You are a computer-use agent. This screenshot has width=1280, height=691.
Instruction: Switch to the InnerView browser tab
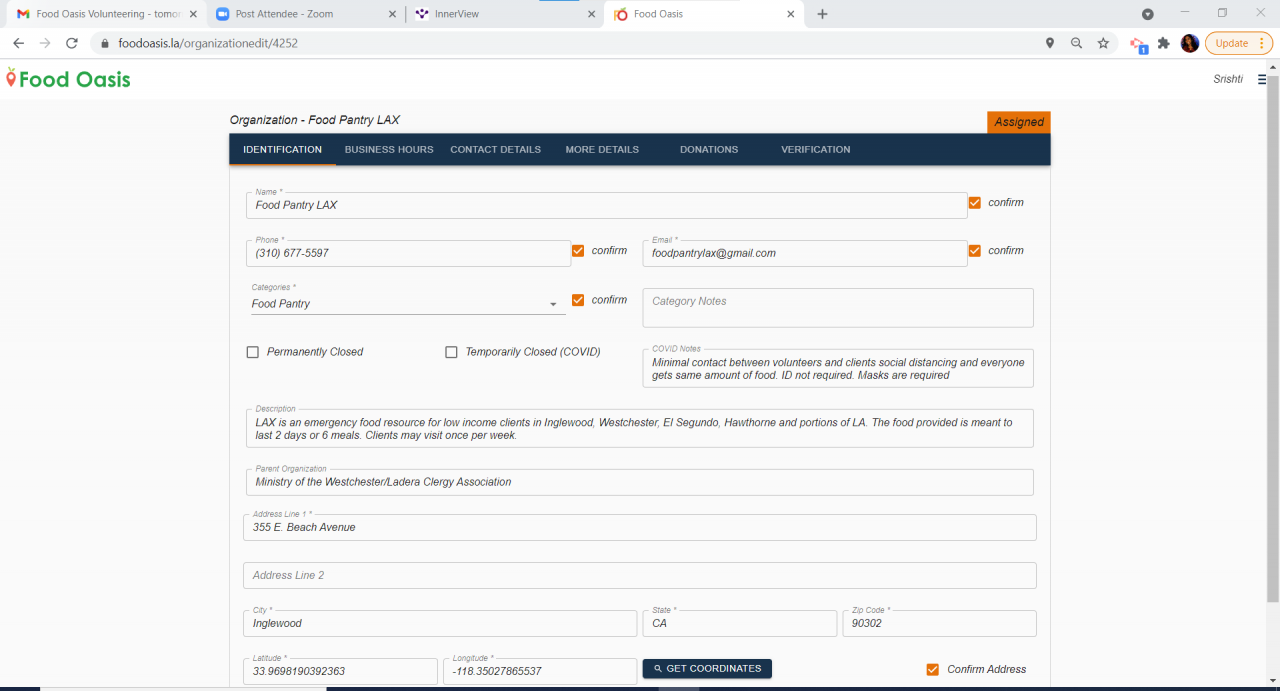pyautogui.click(x=504, y=14)
